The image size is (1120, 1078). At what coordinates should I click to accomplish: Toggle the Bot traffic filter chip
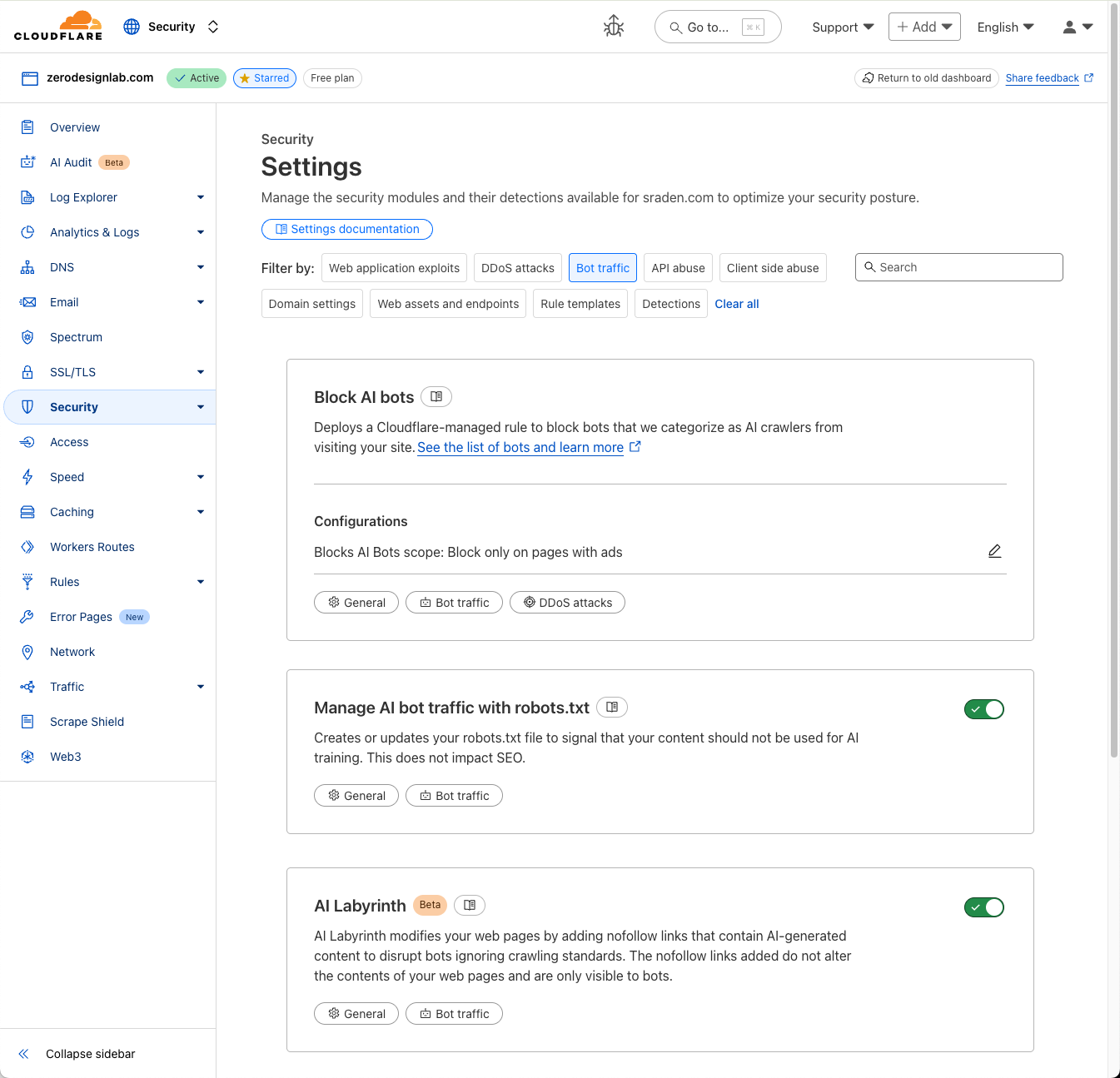[602, 268]
